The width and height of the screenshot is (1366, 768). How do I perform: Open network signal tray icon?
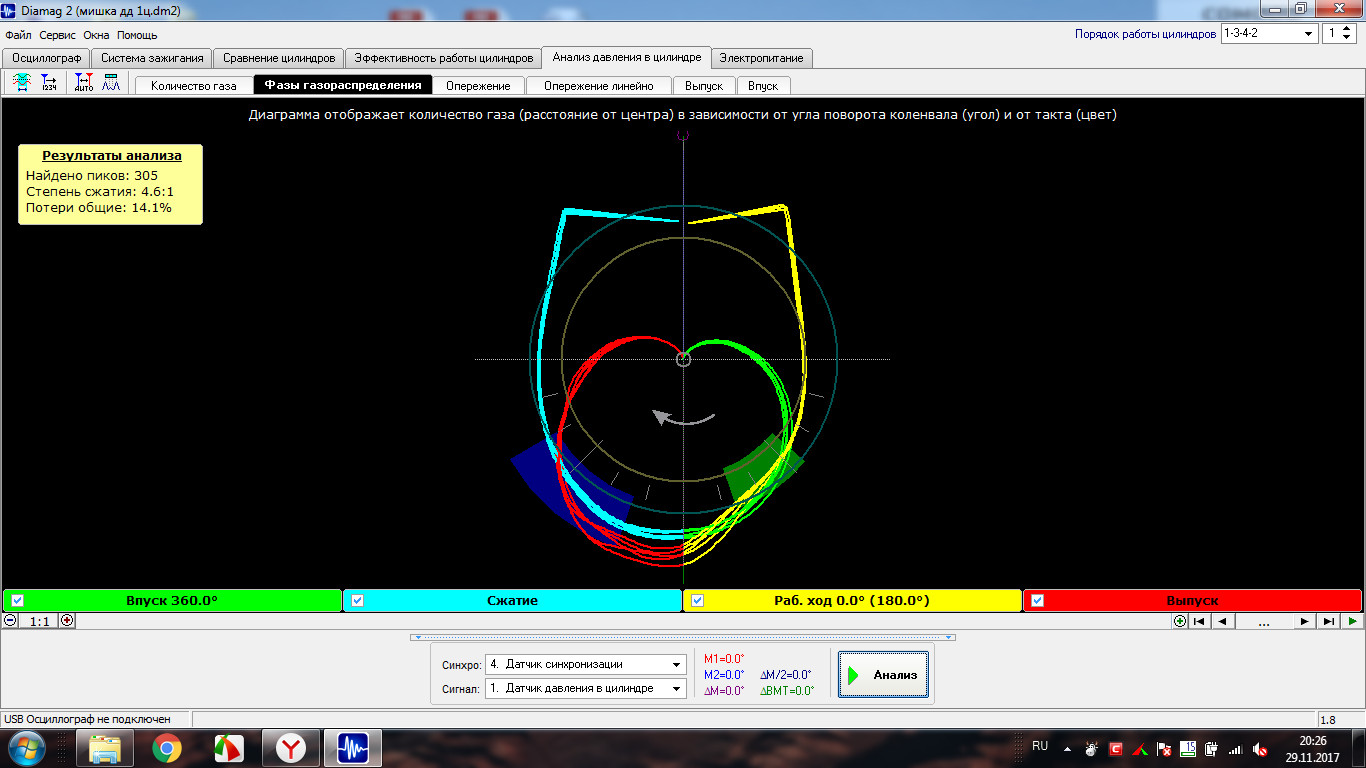click(x=1236, y=748)
